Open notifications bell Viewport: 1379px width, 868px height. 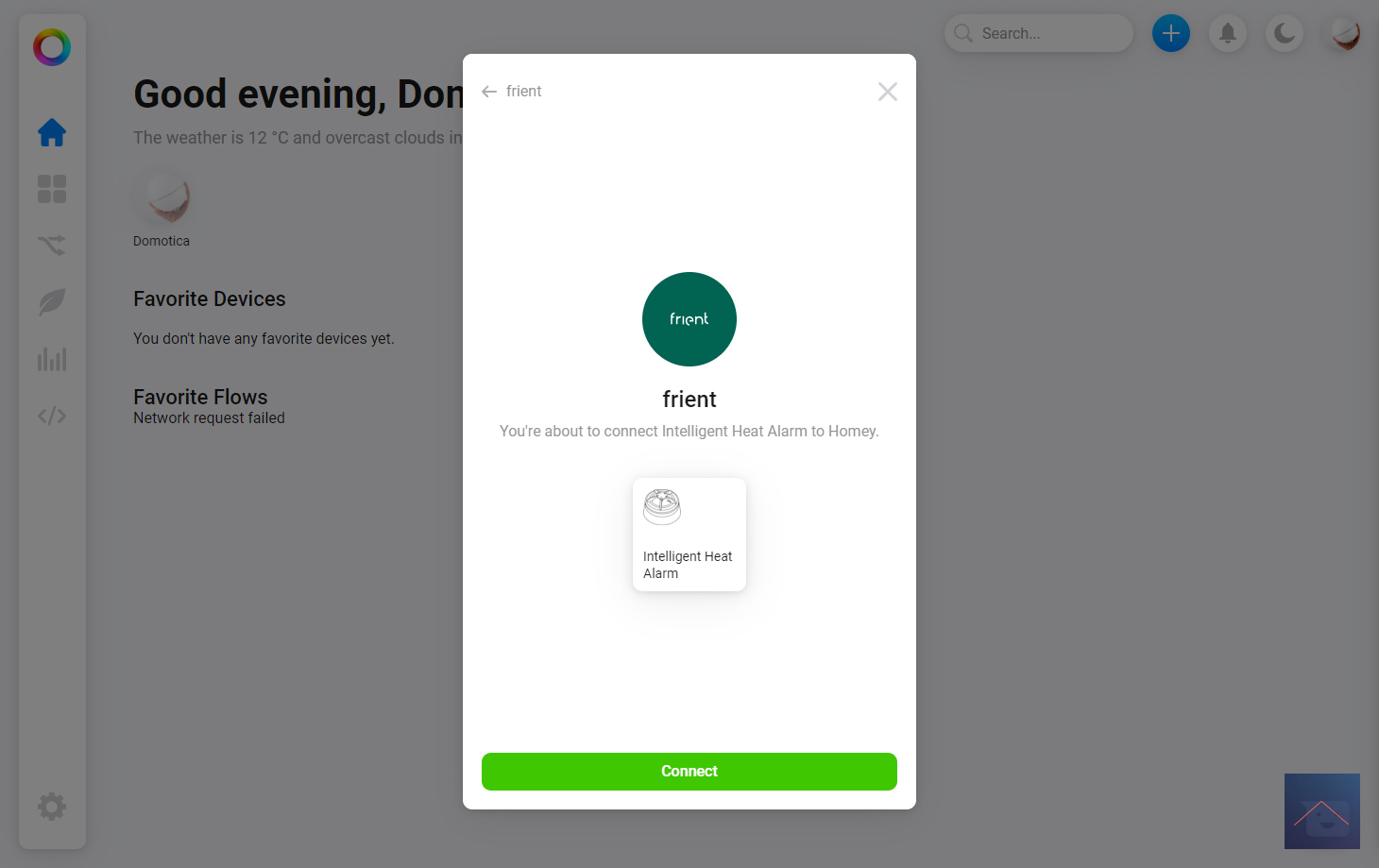1228,33
